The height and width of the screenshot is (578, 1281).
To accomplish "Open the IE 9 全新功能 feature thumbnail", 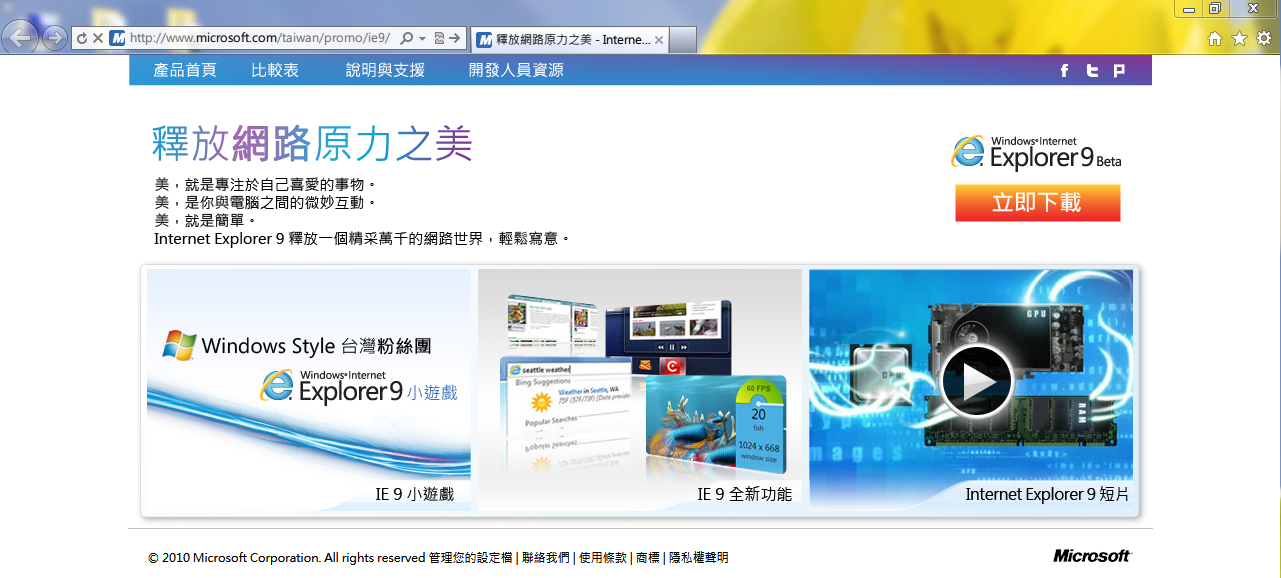I will [x=639, y=389].
